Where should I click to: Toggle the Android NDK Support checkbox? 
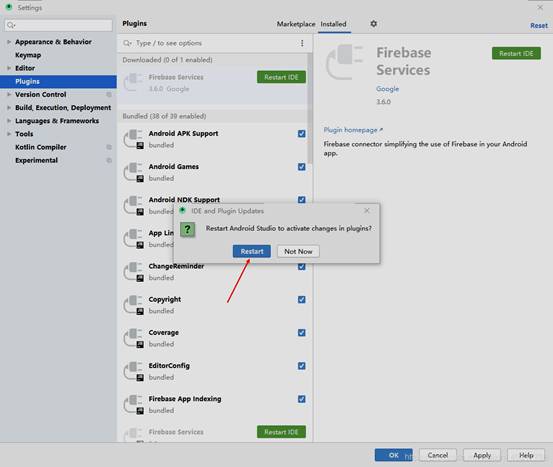(x=302, y=200)
